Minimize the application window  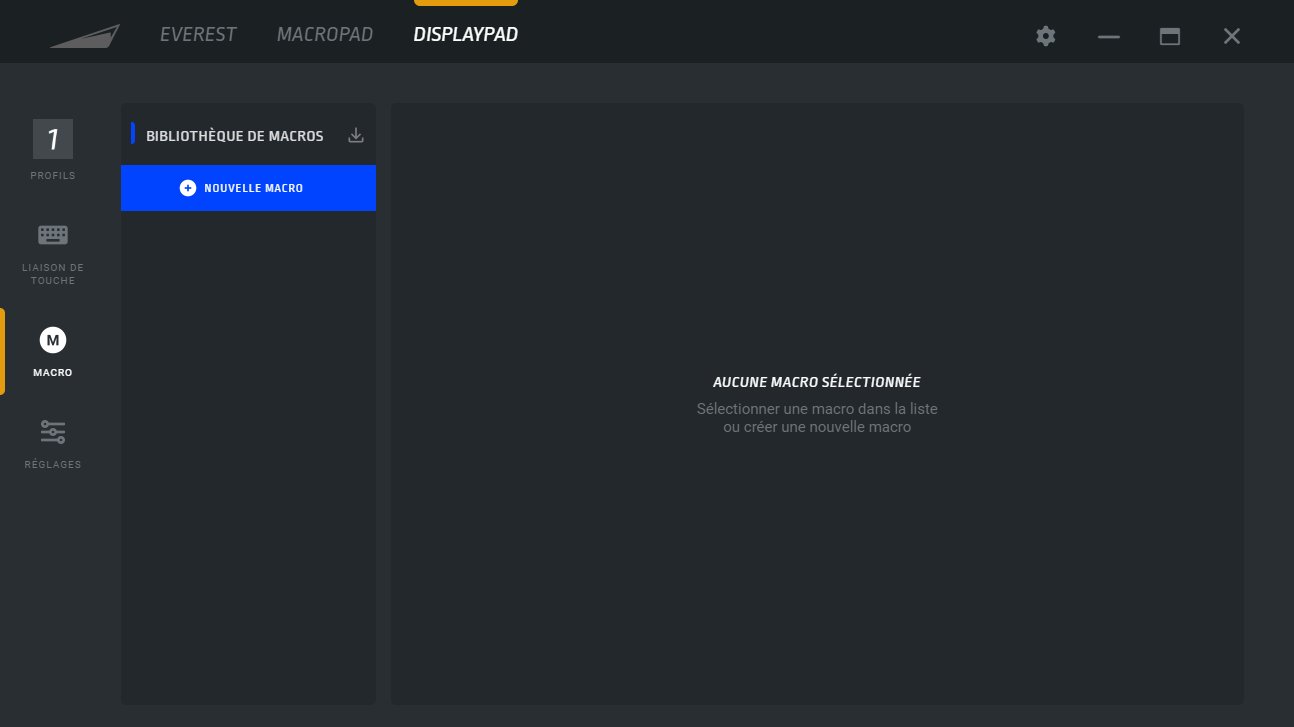(1108, 36)
